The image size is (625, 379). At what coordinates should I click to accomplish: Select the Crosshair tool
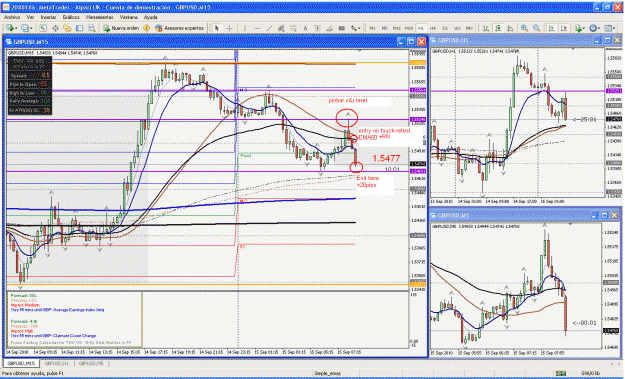tap(229, 28)
